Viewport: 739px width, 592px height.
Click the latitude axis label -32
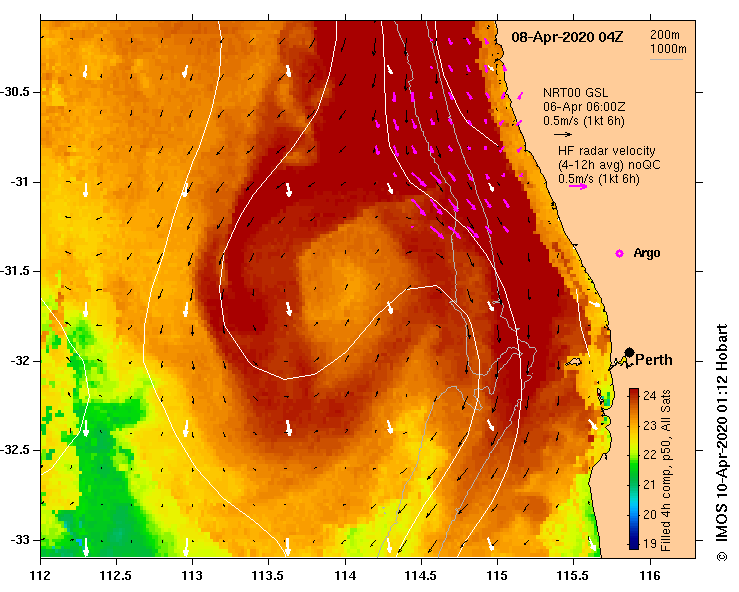[x=21, y=361]
